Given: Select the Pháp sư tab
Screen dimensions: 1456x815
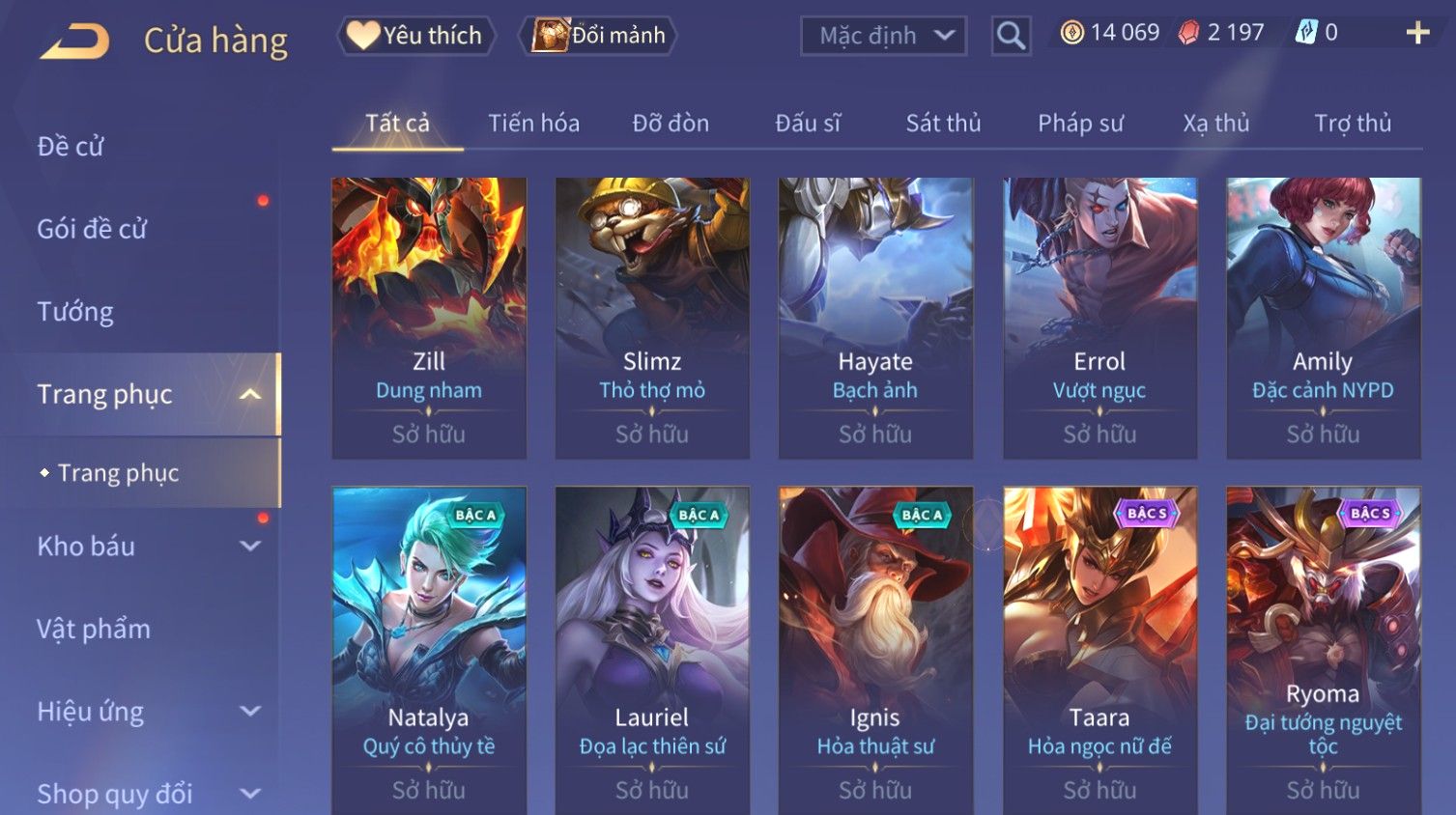Looking at the screenshot, I should tap(1080, 124).
